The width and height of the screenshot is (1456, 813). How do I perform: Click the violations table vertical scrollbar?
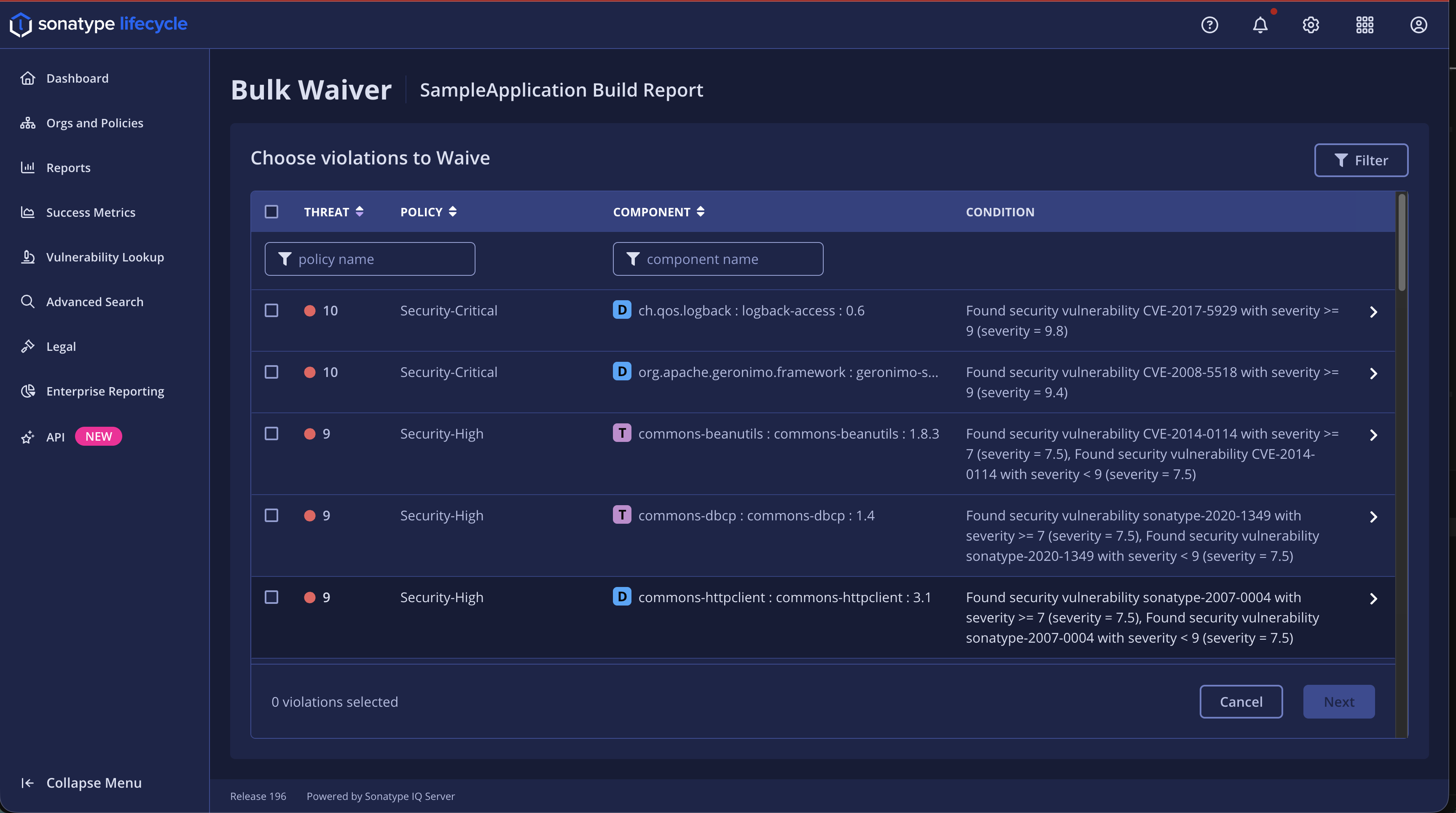1401,243
